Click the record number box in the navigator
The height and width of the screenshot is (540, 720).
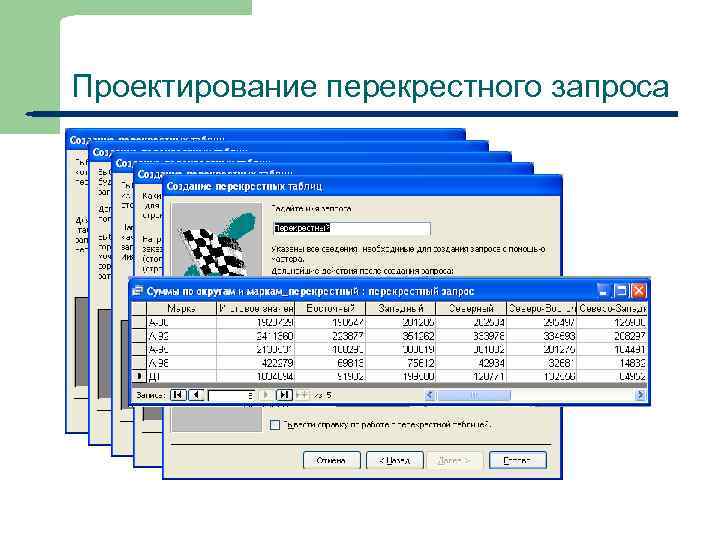[231, 395]
